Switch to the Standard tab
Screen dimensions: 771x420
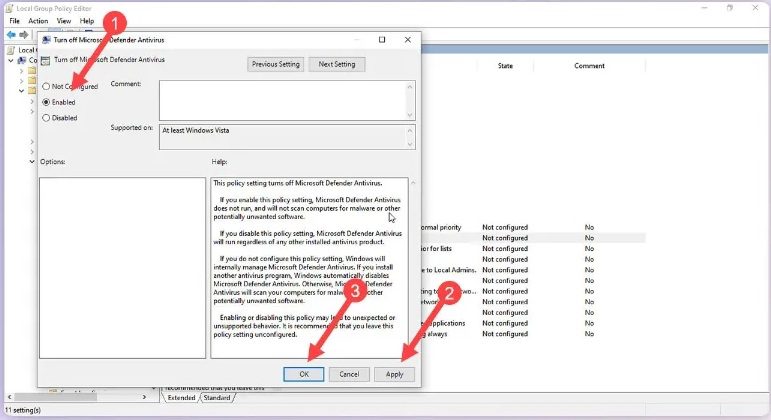(x=217, y=397)
